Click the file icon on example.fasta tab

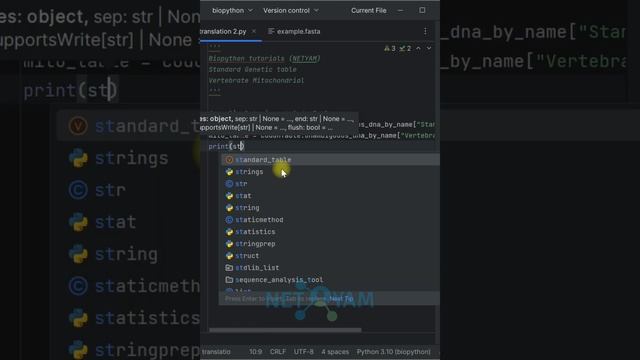tap(271, 31)
